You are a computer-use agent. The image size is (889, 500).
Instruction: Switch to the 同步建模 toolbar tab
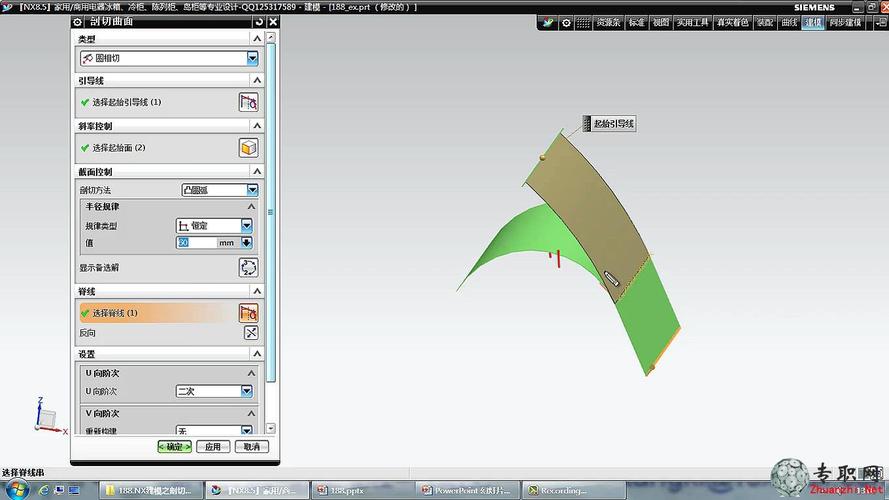(x=845, y=23)
